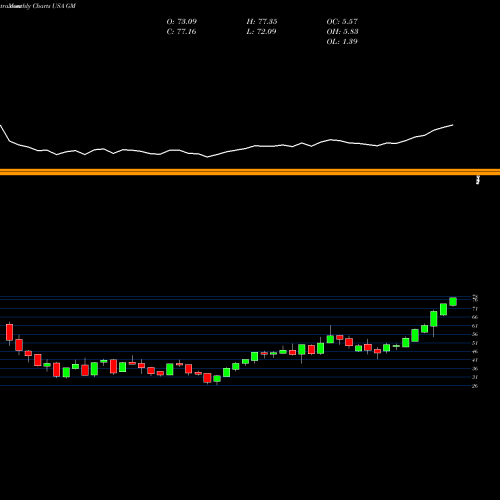Viewport: 500px width, 500px height.
Task: Click the 61 price axis label
Action: 475,326
